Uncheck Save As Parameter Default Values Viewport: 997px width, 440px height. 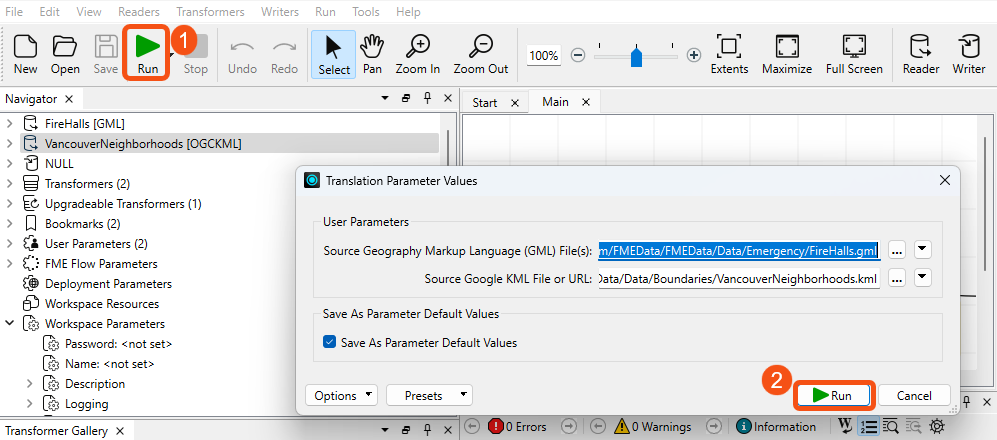(330, 342)
